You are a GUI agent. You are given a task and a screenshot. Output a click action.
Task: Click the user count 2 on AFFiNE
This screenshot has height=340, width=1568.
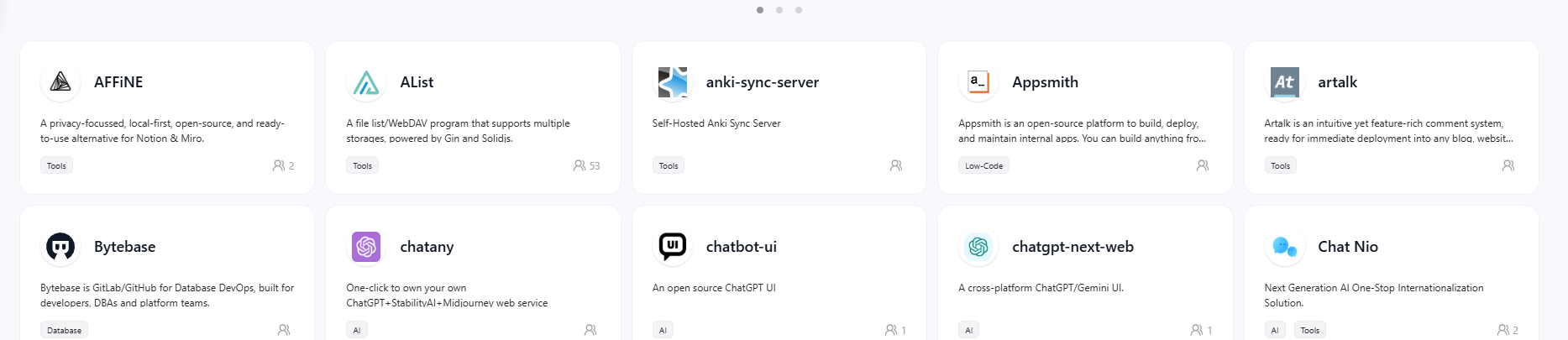click(291, 166)
